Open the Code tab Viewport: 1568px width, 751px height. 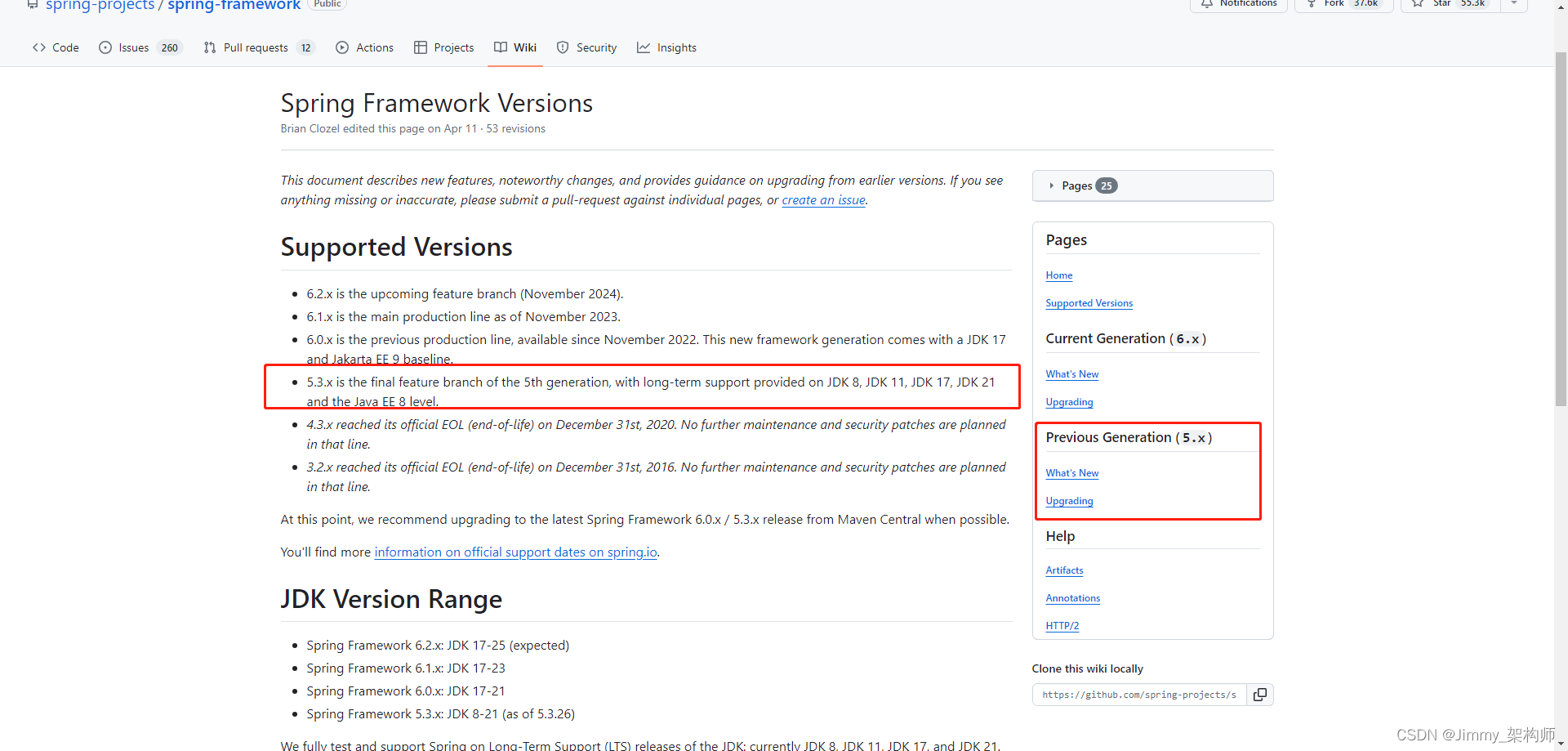click(56, 47)
